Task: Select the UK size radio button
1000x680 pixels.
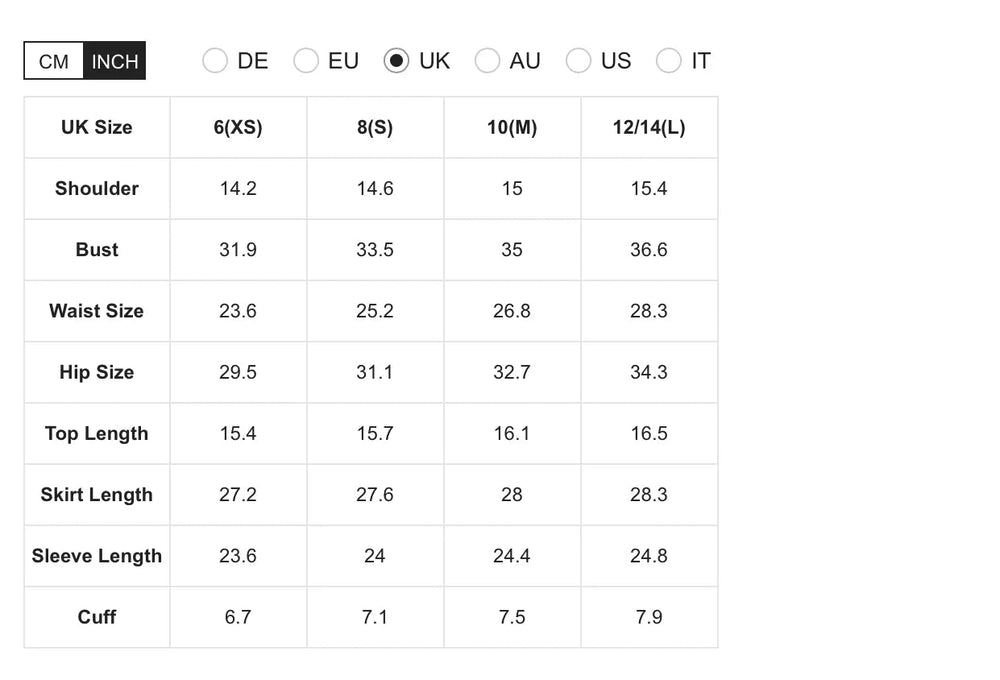Action: [x=396, y=61]
